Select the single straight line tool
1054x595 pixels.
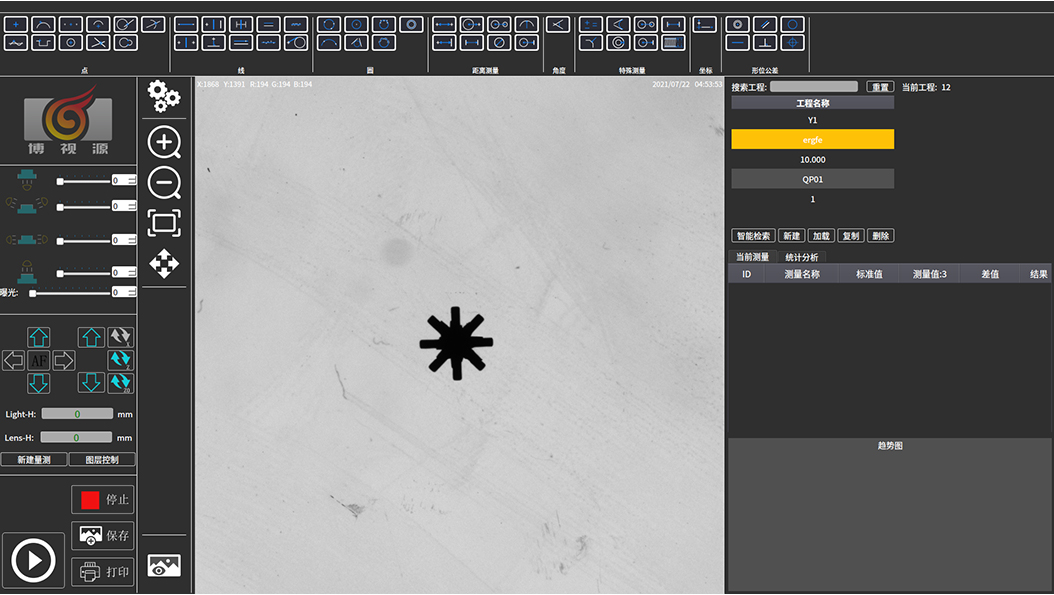coord(186,24)
